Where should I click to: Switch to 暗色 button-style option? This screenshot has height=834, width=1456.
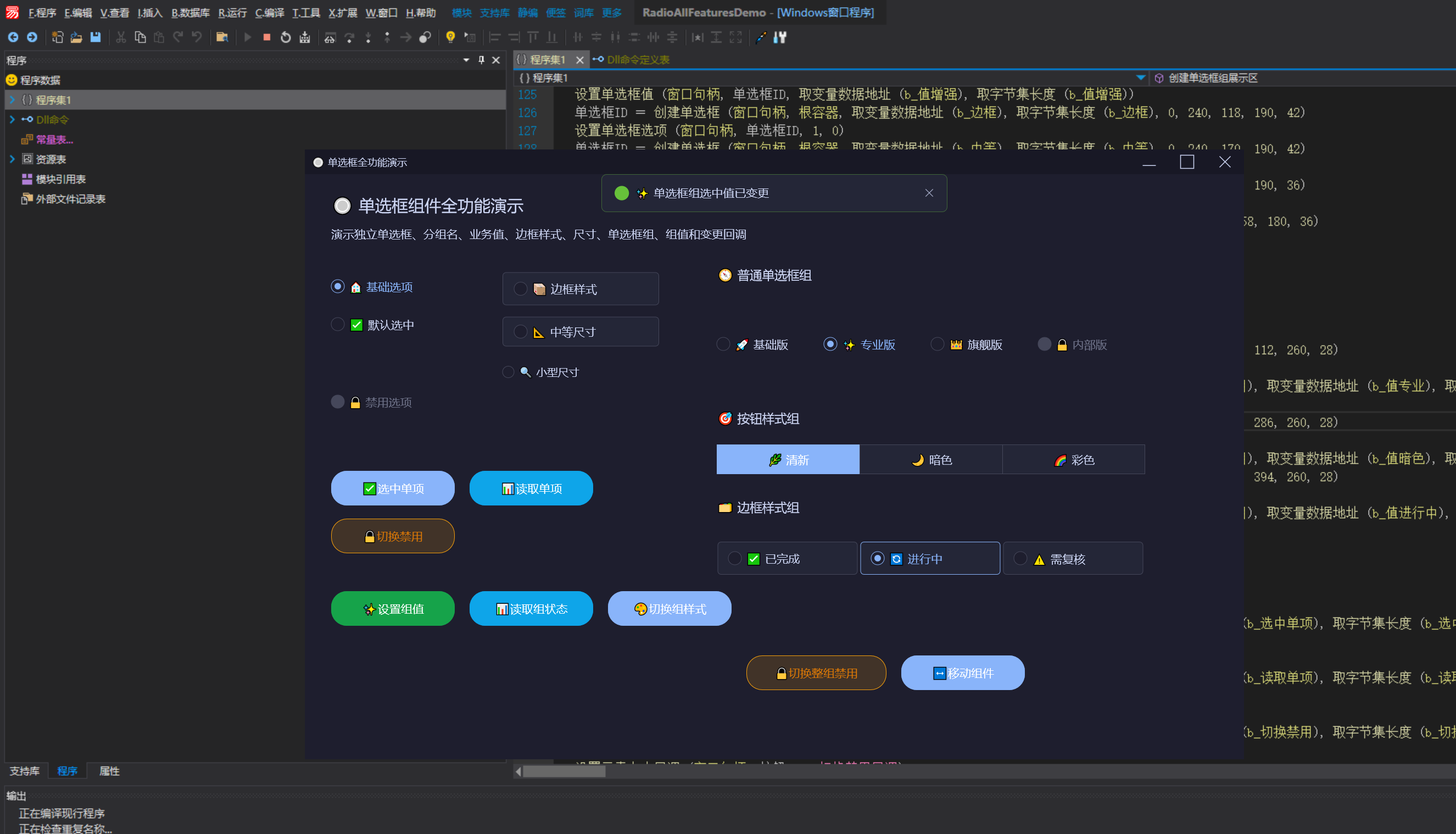[931, 459]
